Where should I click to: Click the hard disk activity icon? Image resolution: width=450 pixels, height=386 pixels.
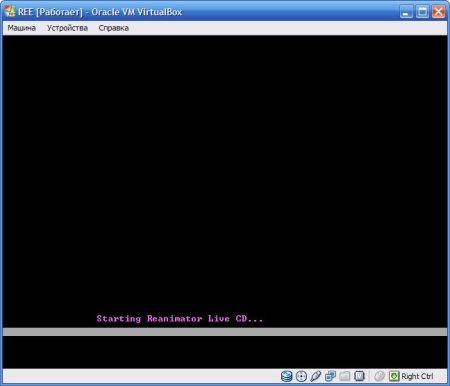tap(286, 376)
